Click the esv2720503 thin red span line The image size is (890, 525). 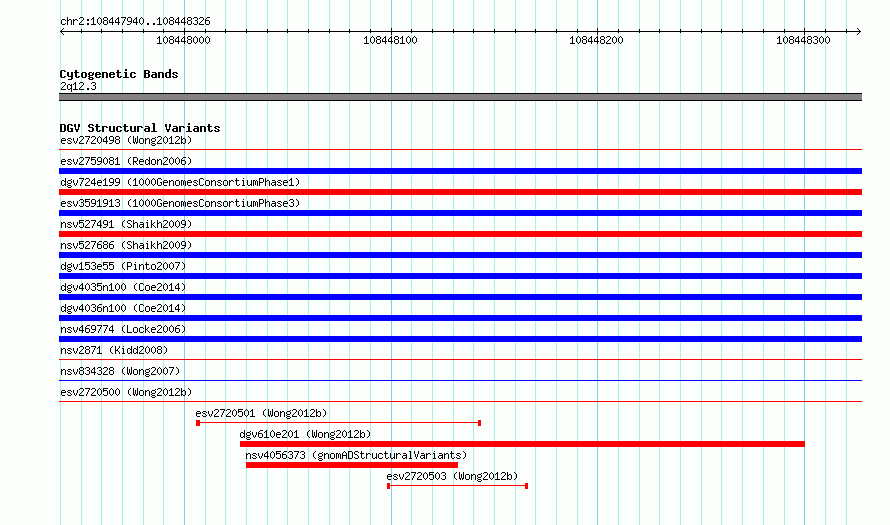tap(457, 486)
